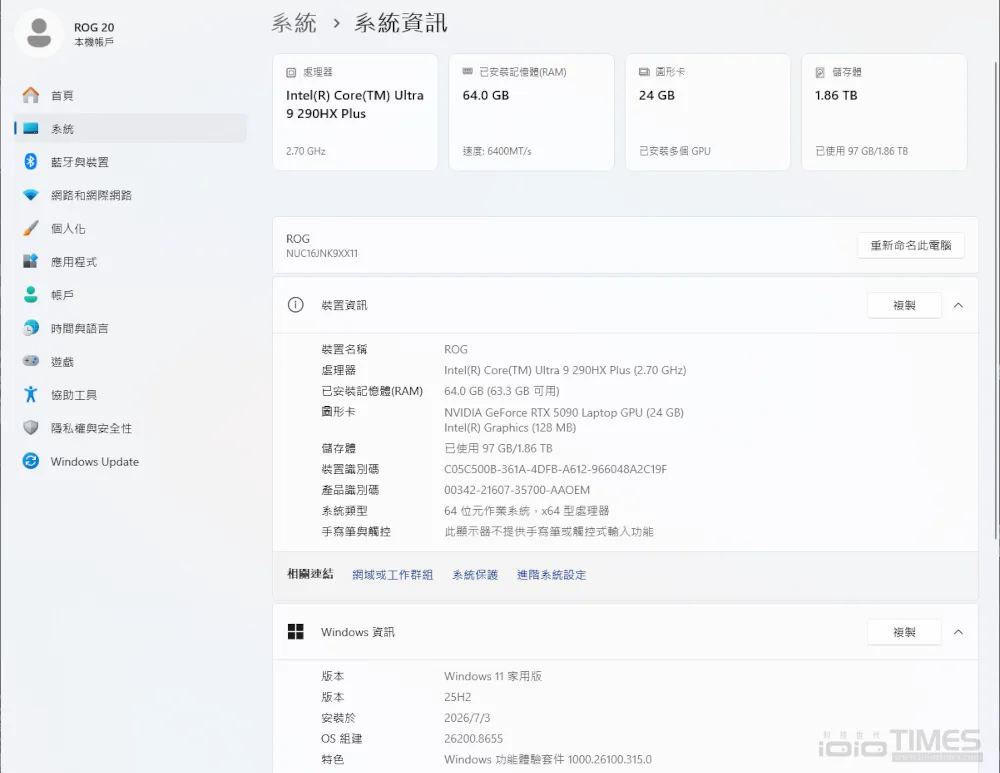Open the 進階系統設定 link
The width and height of the screenshot is (1000, 773).
(x=551, y=575)
